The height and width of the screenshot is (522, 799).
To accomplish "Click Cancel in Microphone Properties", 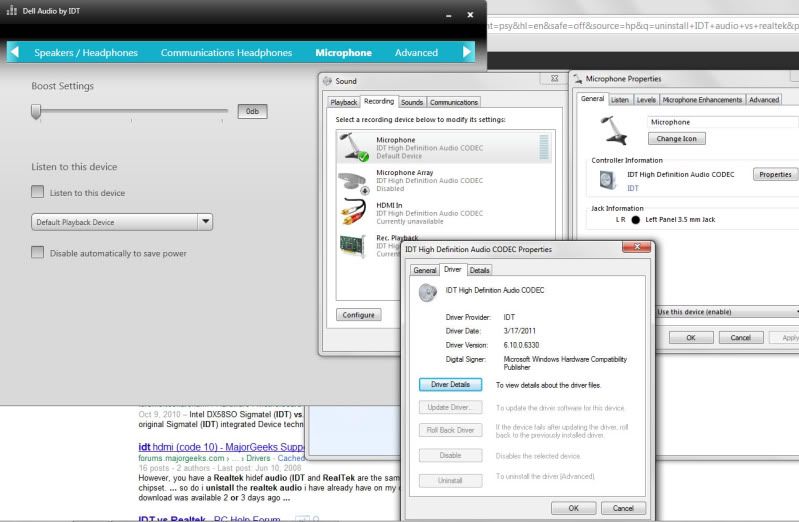I will pyautogui.click(x=740, y=337).
